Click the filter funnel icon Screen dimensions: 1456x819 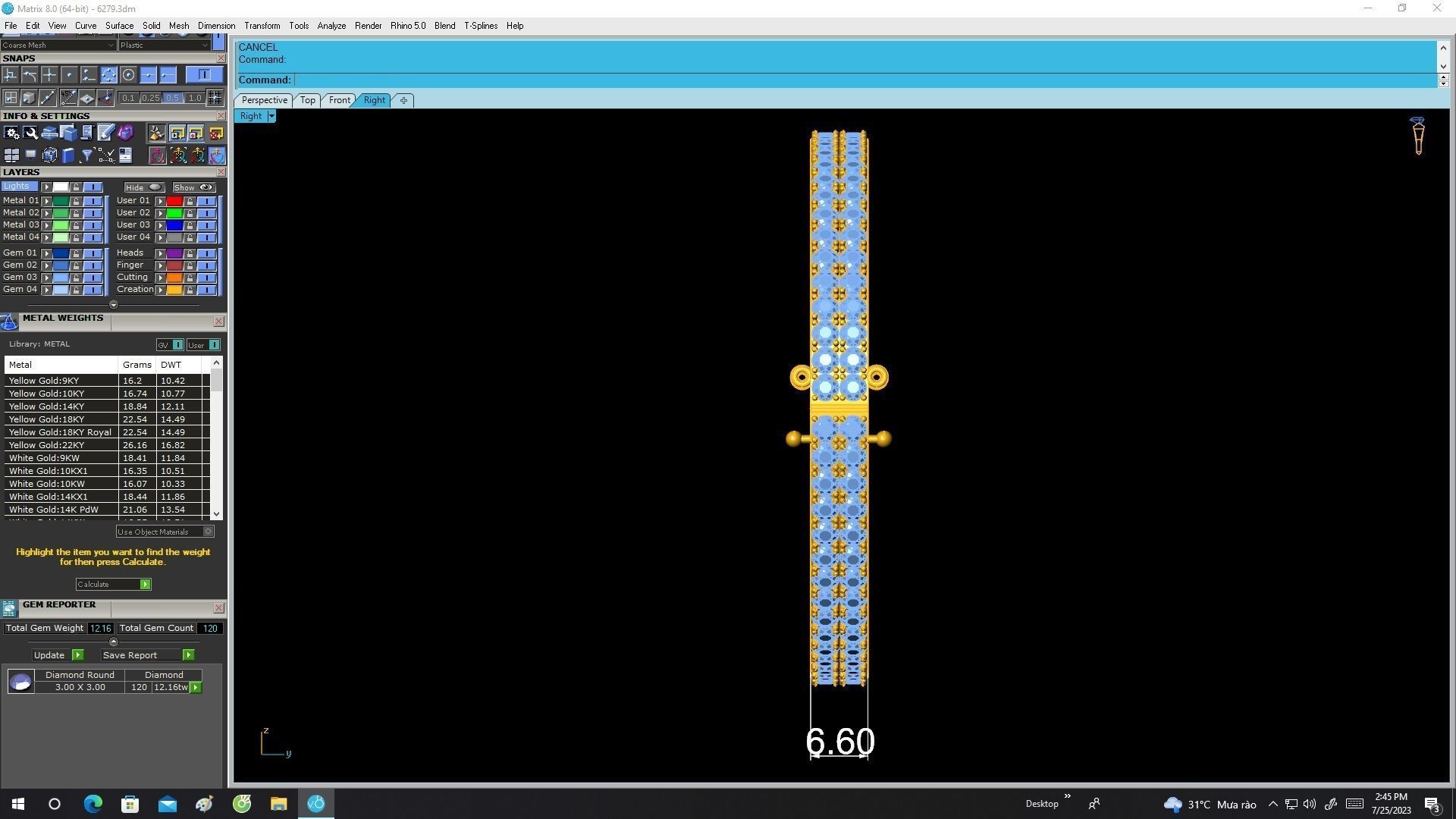(86, 155)
